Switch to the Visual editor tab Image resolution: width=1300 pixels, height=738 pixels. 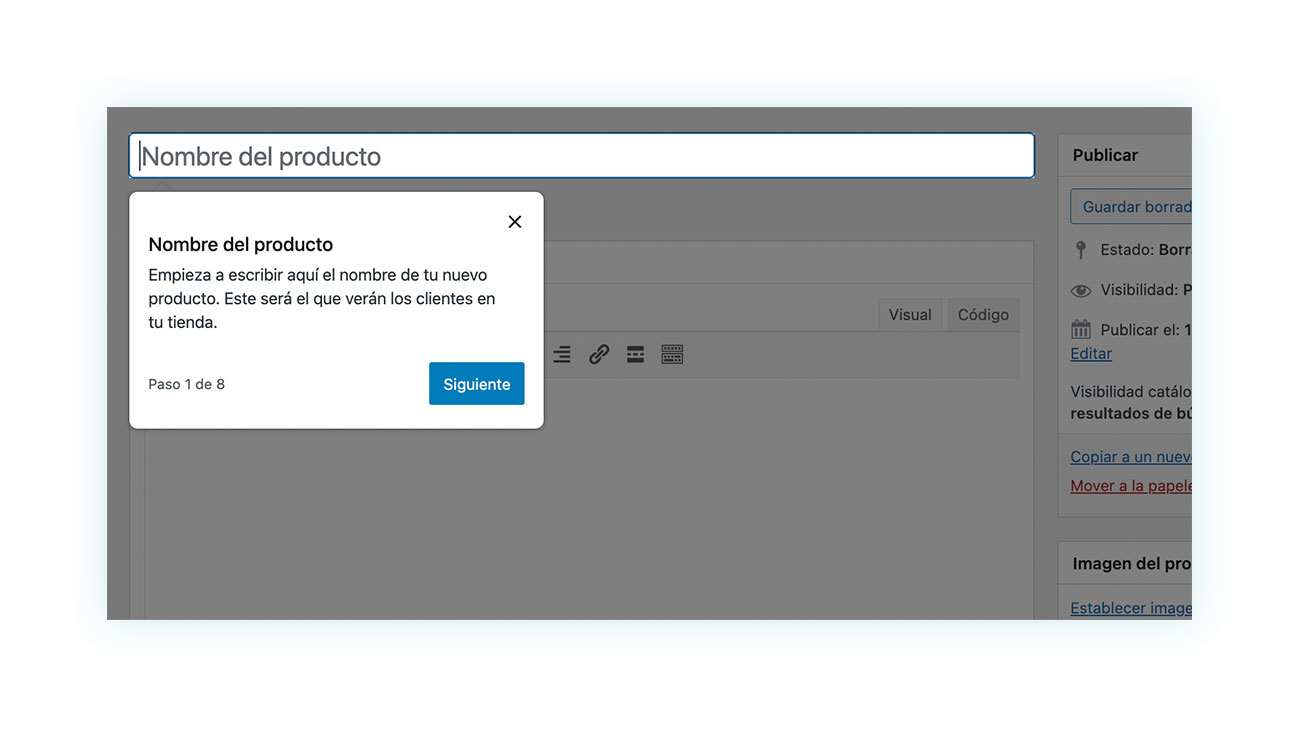[909, 315]
